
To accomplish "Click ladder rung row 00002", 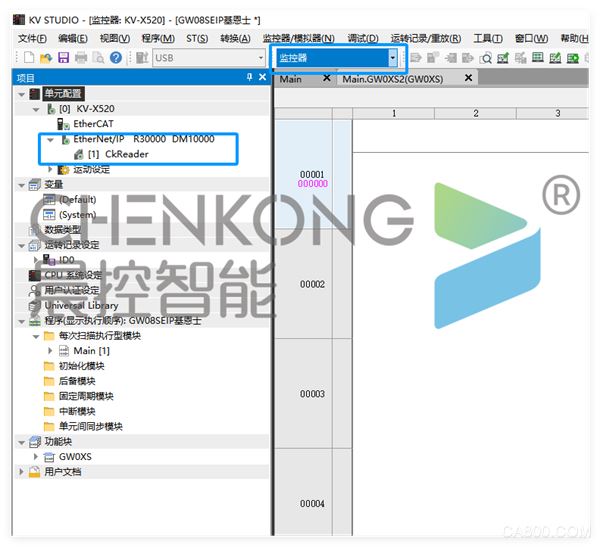I will (312, 284).
